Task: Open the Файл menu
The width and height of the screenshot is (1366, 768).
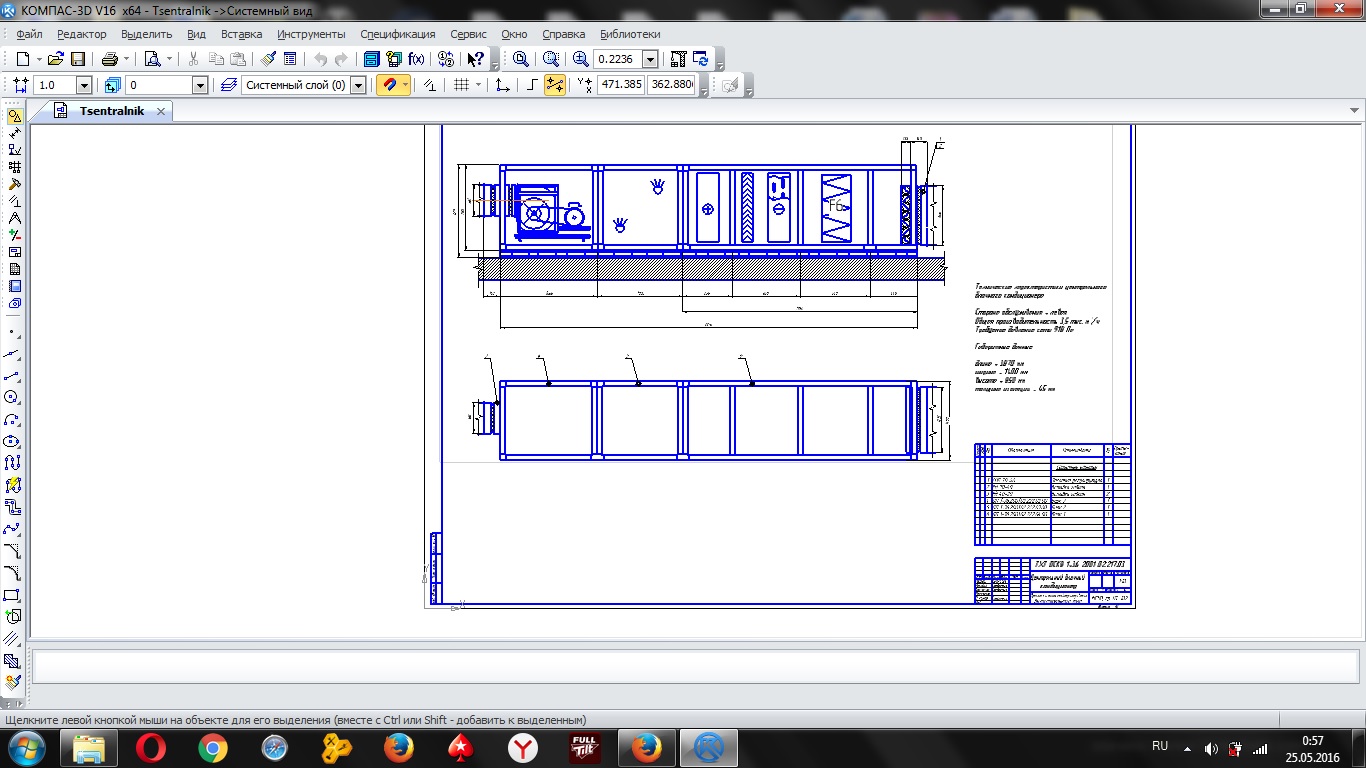Action: point(29,34)
